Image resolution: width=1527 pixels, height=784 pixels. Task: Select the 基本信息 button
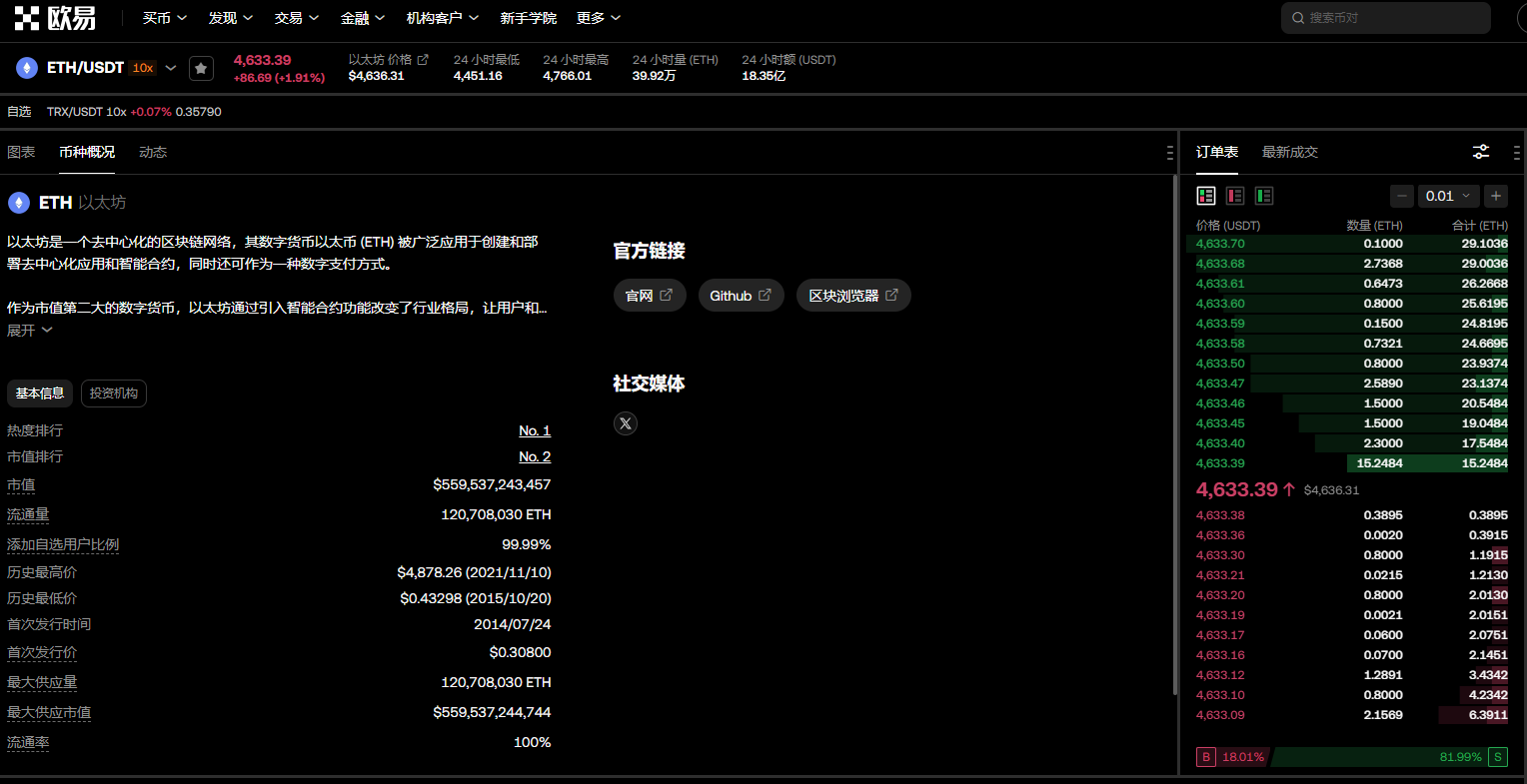[x=40, y=393]
